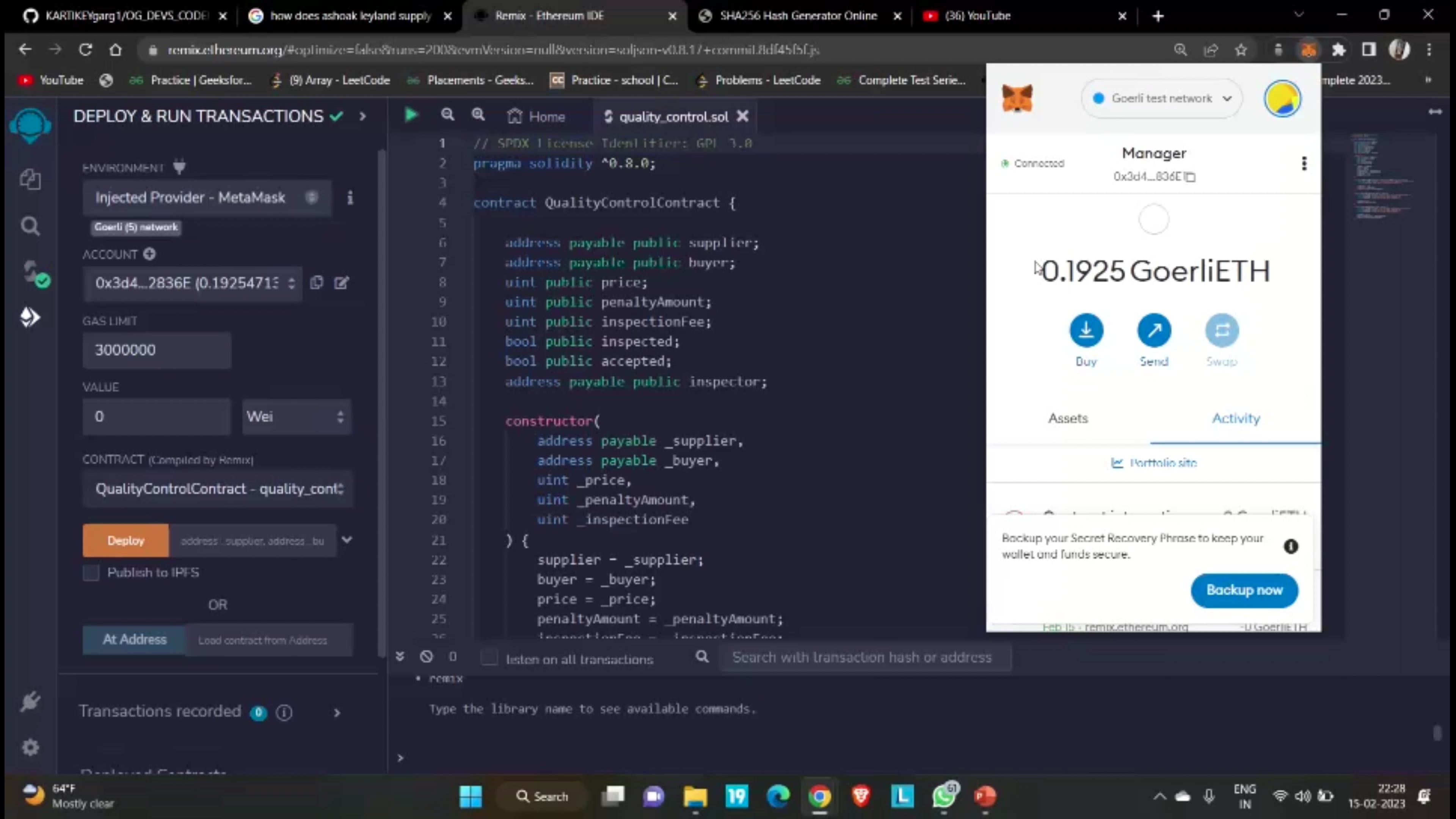Image resolution: width=1456 pixels, height=819 pixels.
Task: Click the green run script play button
Action: 411,115
